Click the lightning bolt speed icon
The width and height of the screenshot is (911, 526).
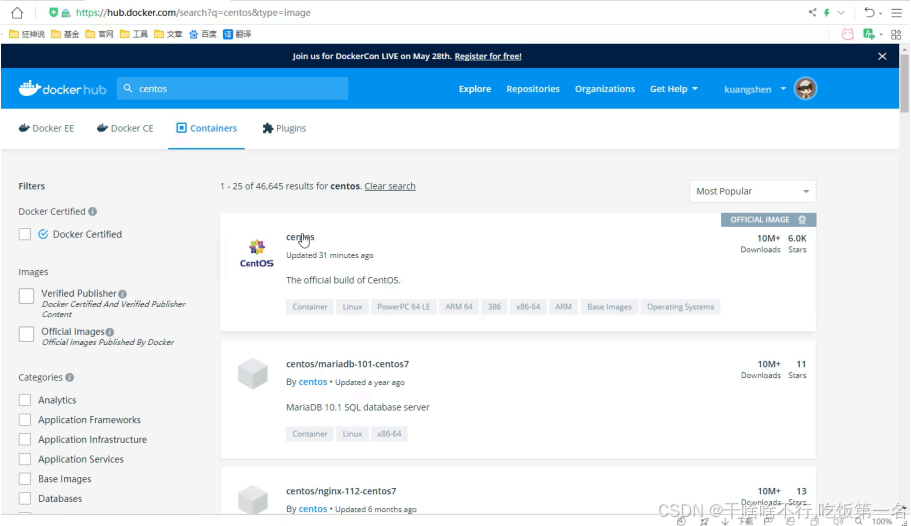tap(827, 12)
